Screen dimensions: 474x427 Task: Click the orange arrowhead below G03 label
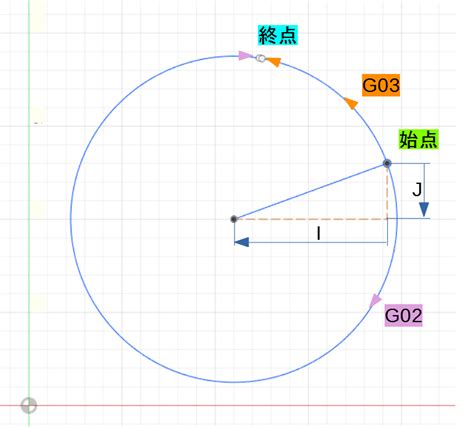[351, 103]
